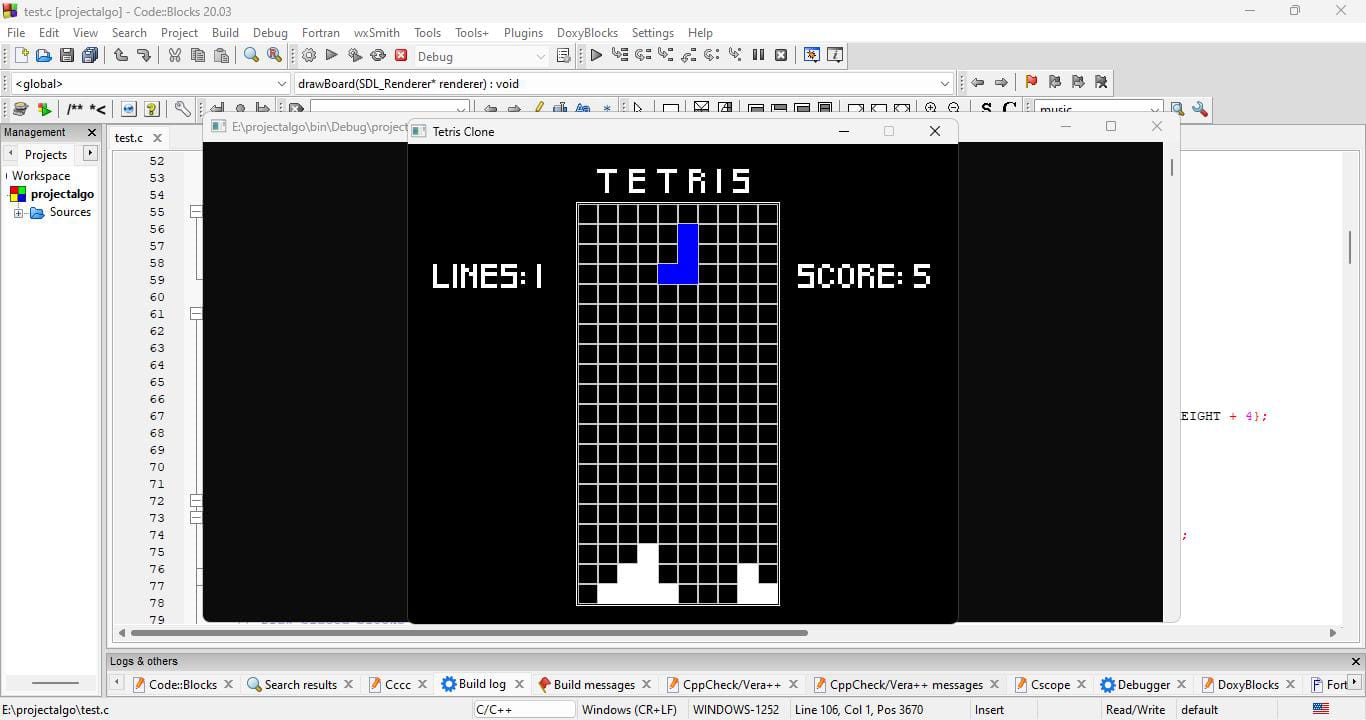This screenshot has width=1366, height=720.
Task: Select the Projects tab in Management panel
Action: point(46,154)
